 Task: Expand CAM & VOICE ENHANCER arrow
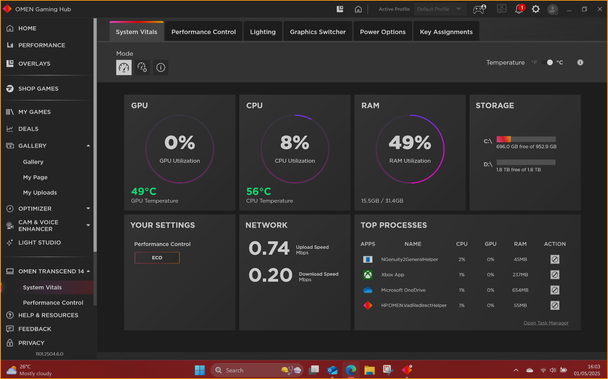pyautogui.click(x=88, y=225)
